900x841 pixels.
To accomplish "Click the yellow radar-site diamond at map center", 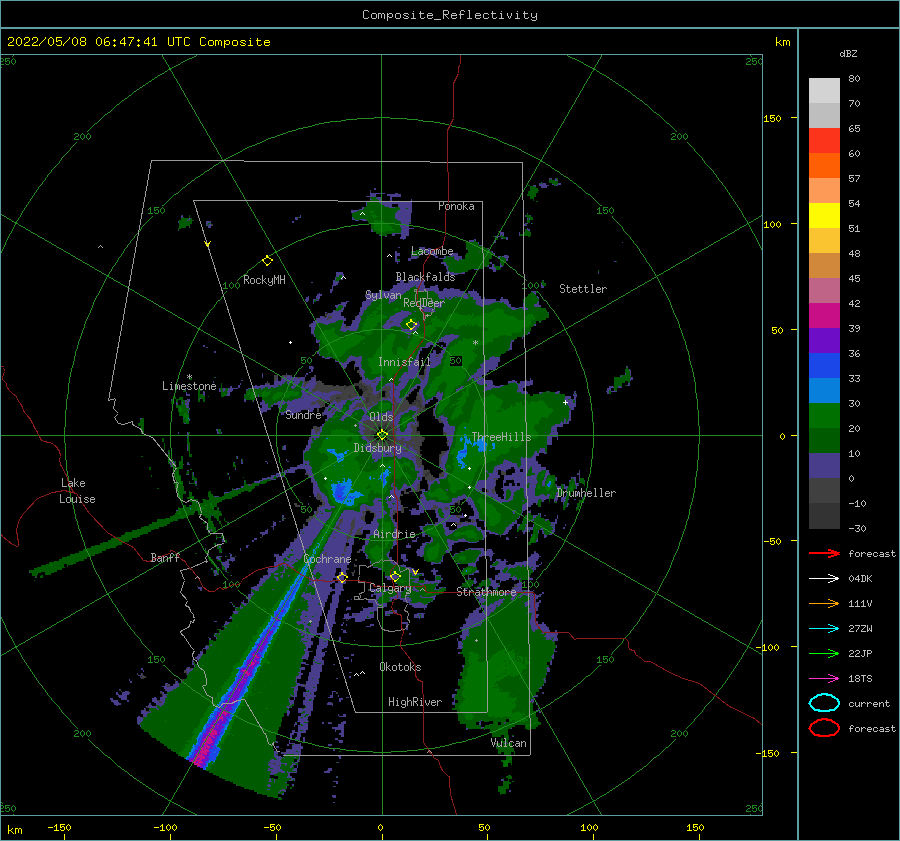I will point(382,435).
